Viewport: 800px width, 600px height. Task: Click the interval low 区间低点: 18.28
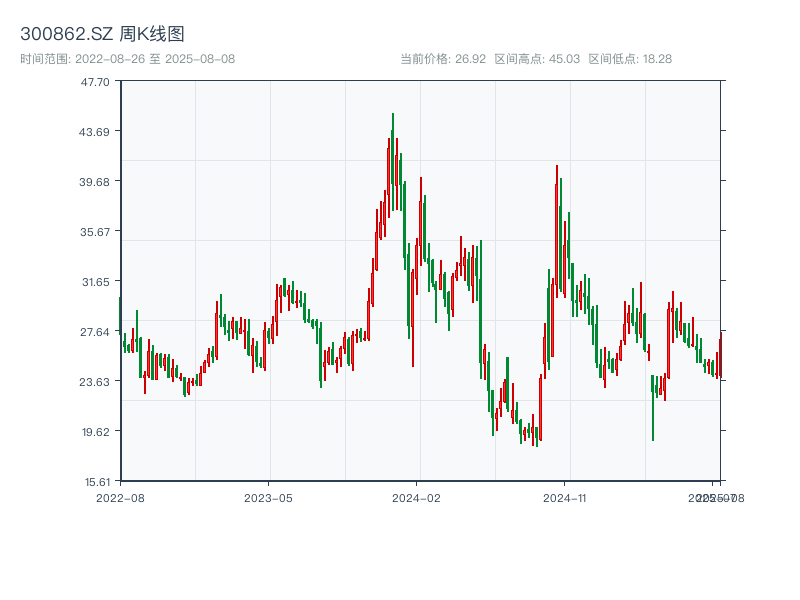tap(630, 59)
